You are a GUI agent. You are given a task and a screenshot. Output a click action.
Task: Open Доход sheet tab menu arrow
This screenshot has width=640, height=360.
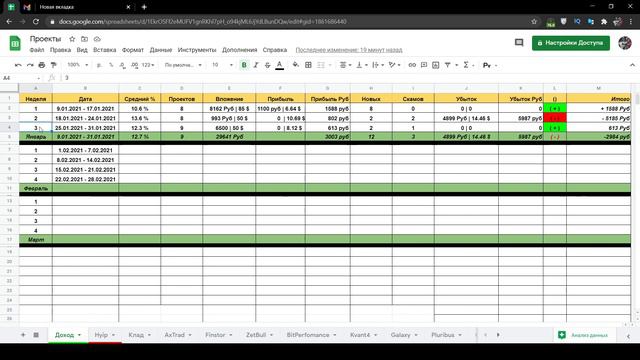pos(80,335)
